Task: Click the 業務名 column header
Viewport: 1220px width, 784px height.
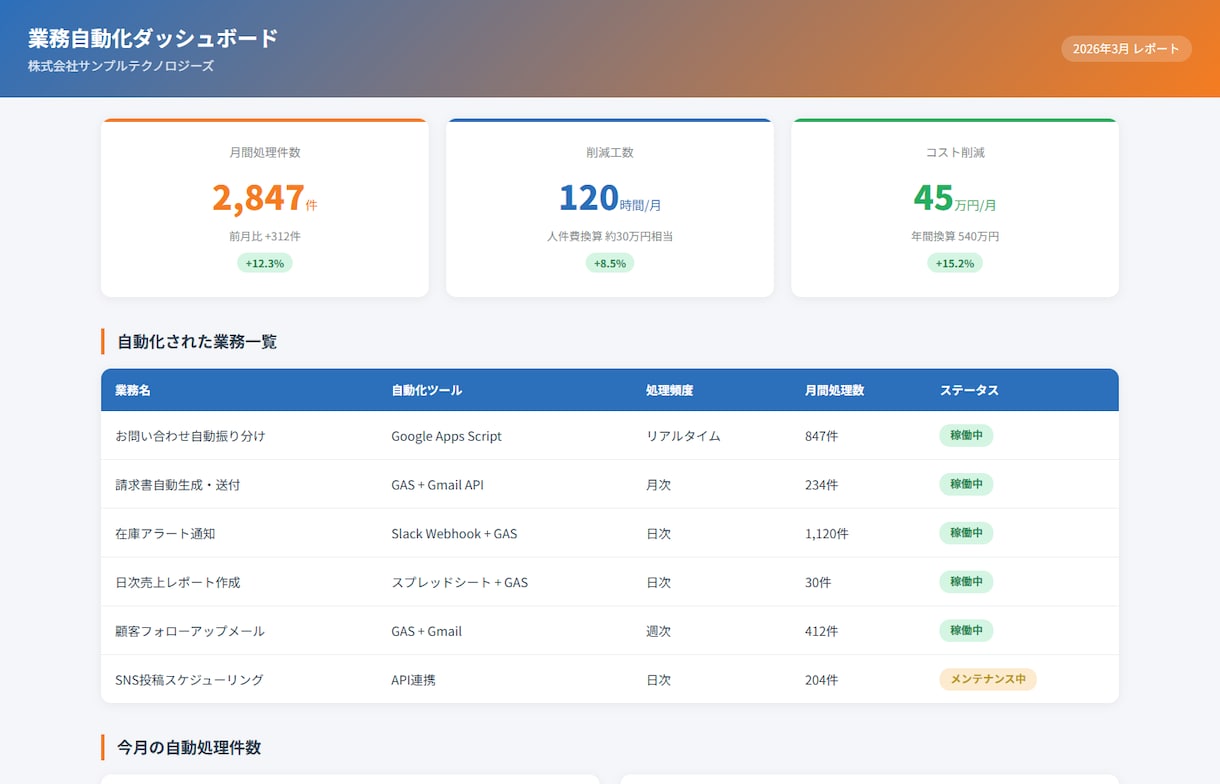Action: [133, 390]
